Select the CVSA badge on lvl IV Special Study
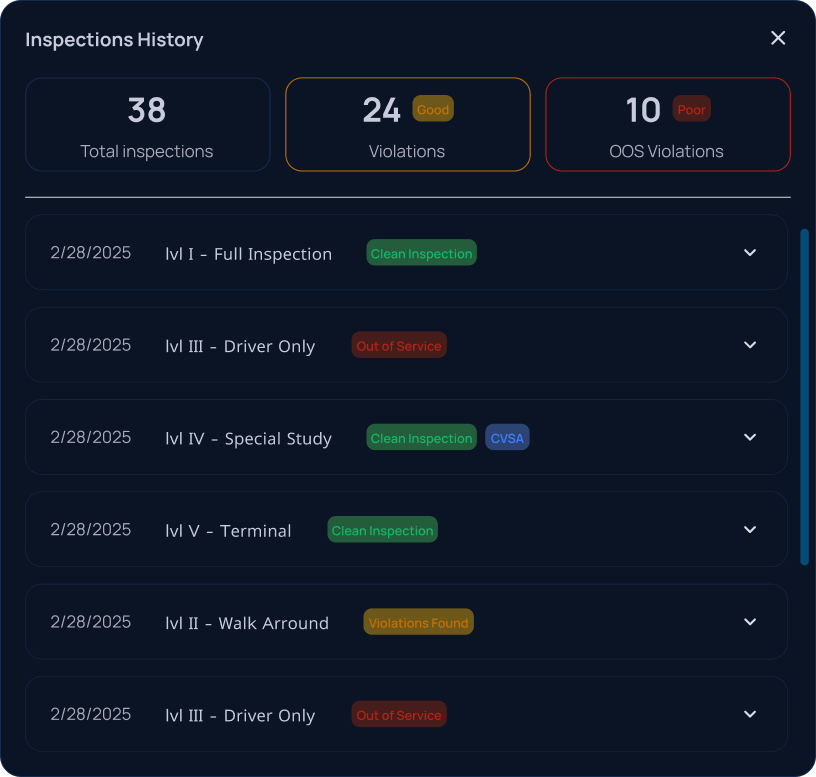Viewport: 816px width, 777px height. [507, 437]
